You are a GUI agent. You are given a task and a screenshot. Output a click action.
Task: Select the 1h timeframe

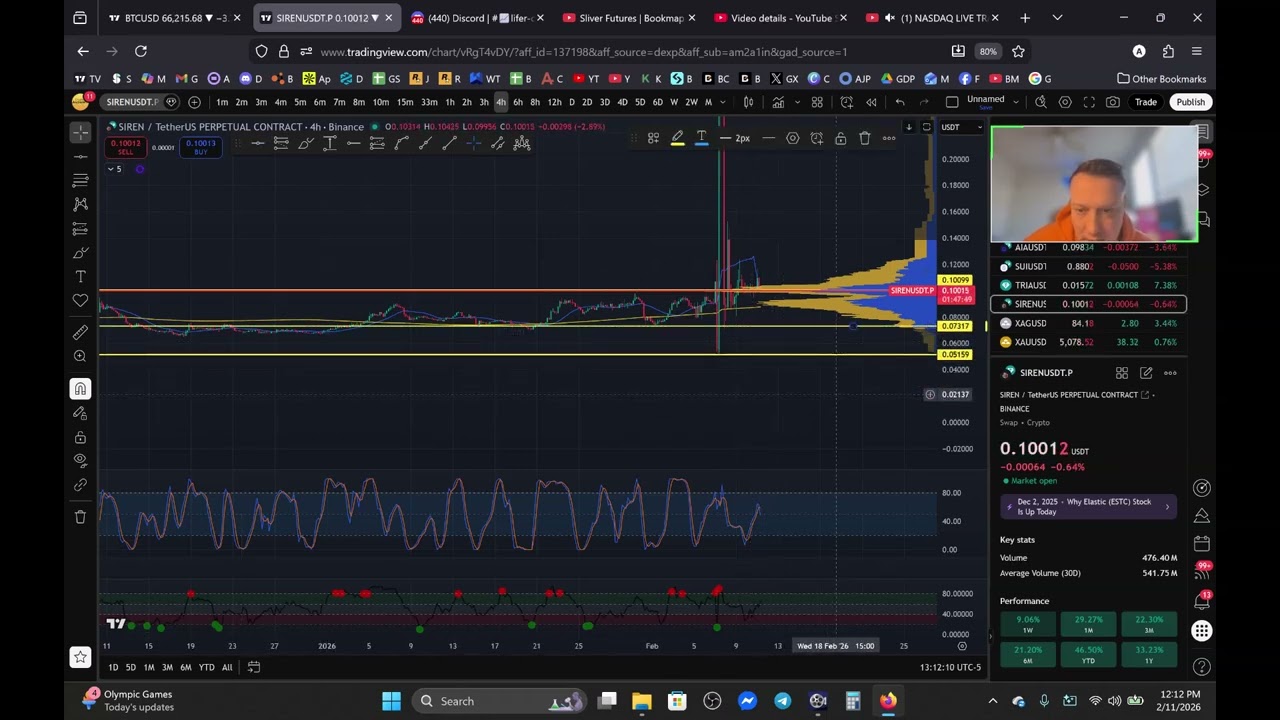[x=450, y=102]
